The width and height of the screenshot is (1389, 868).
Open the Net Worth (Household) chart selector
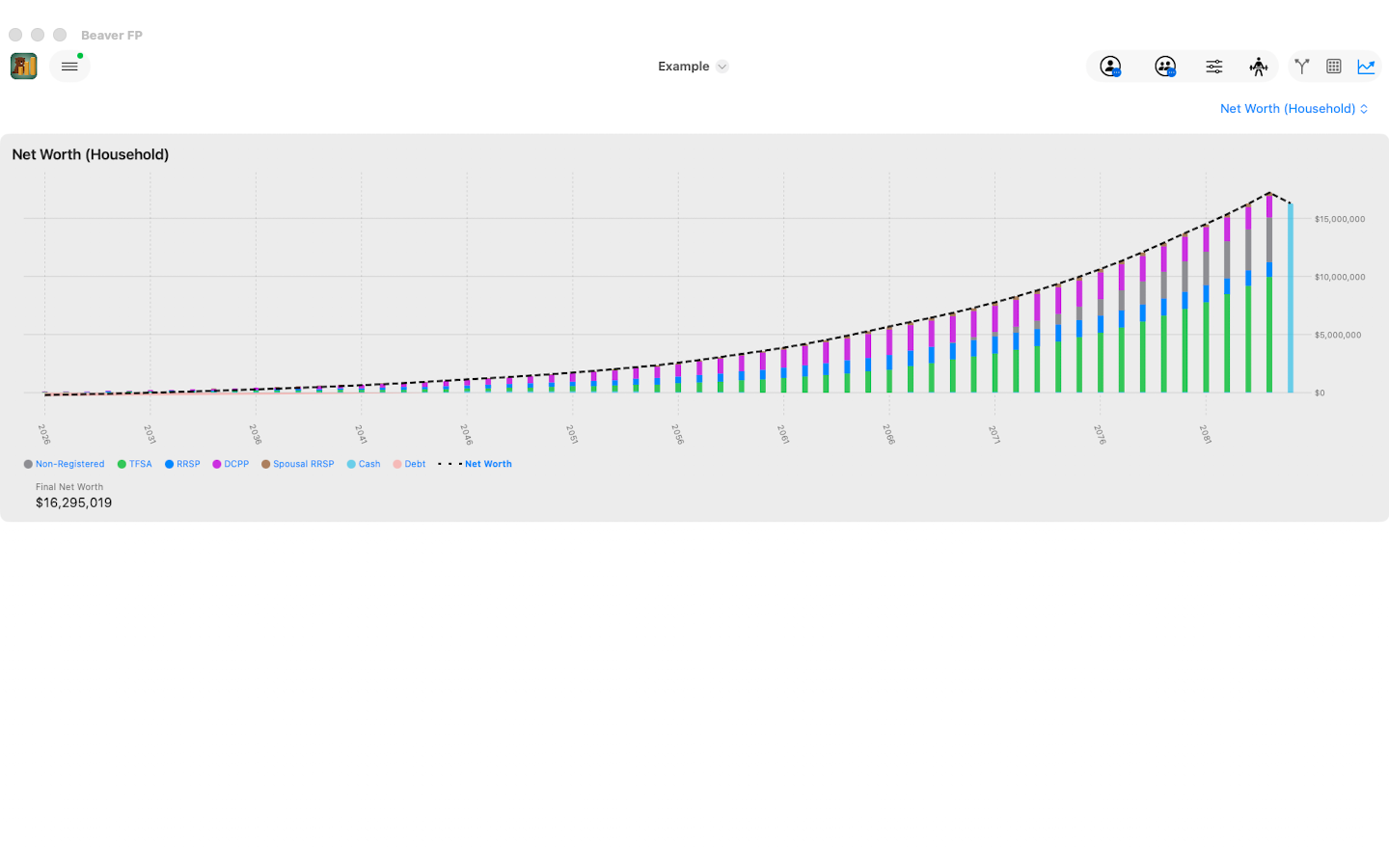pos(1294,109)
